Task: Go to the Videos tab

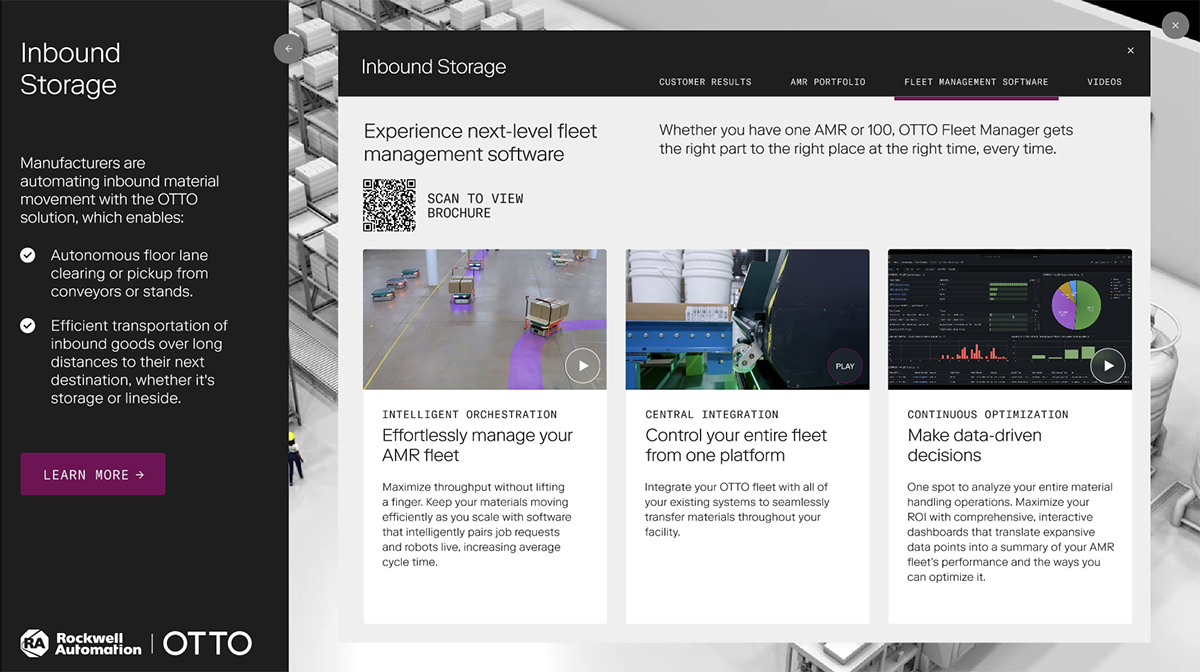Action: 1104,82
